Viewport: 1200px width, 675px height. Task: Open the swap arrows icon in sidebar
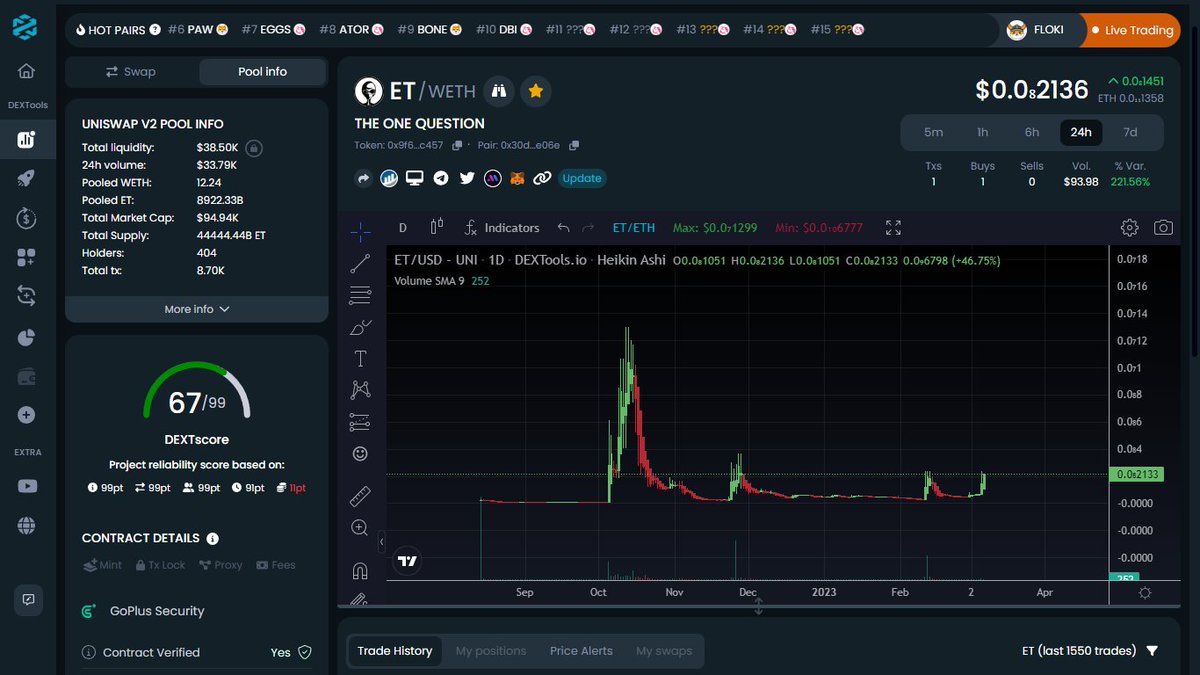[x=26, y=296]
